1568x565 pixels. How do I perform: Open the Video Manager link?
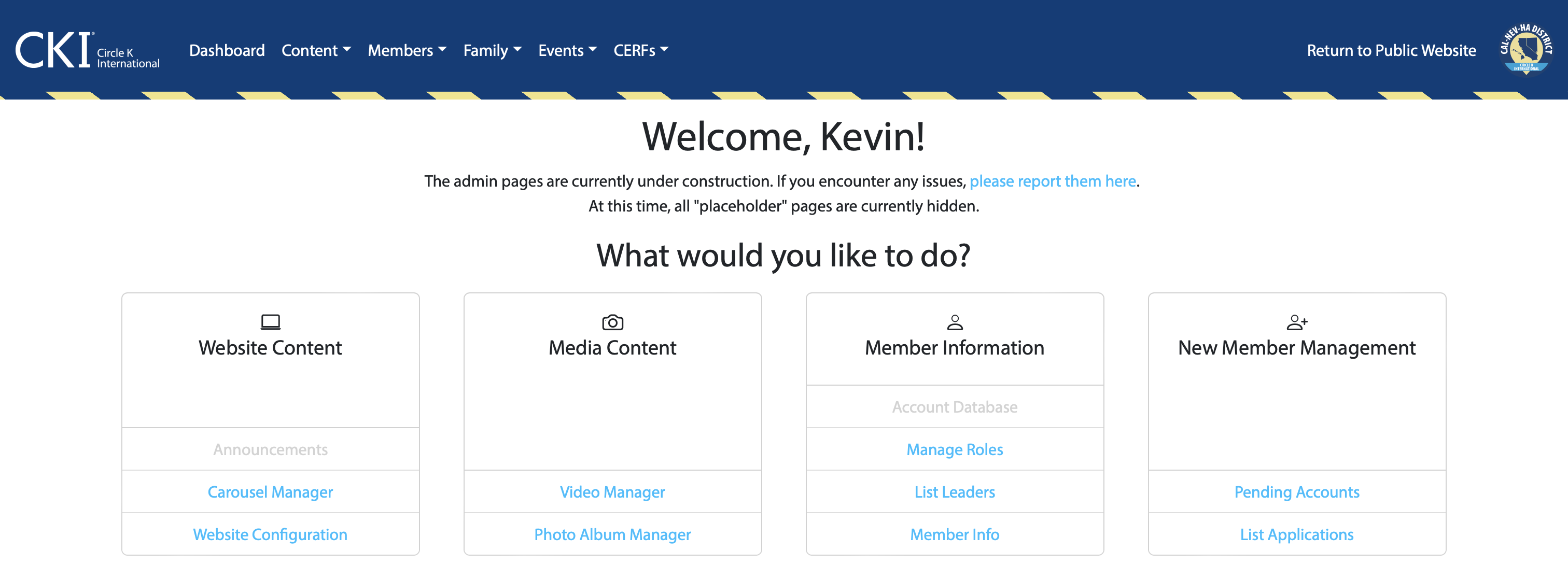coord(612,492)
